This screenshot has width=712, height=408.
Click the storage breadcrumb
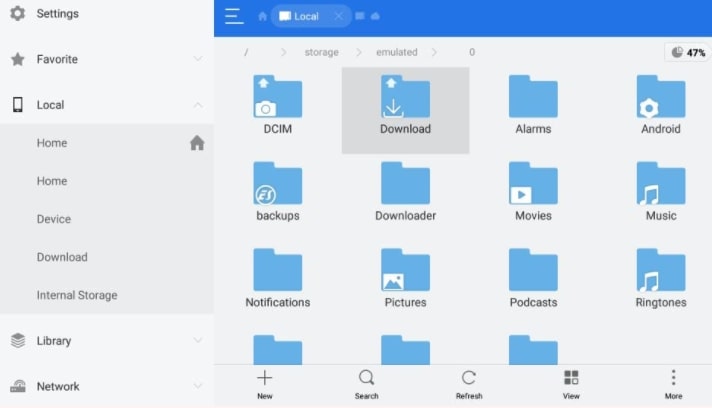point(321,52)
